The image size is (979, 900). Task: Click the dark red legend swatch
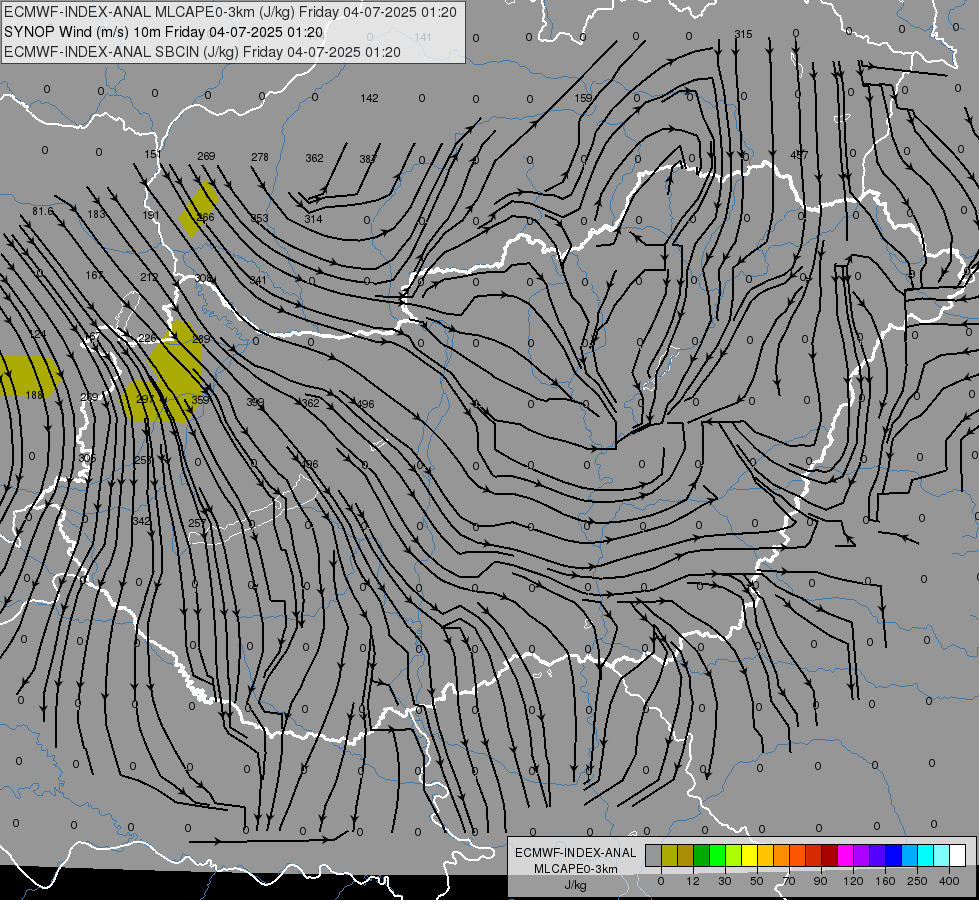click(829, 855)
